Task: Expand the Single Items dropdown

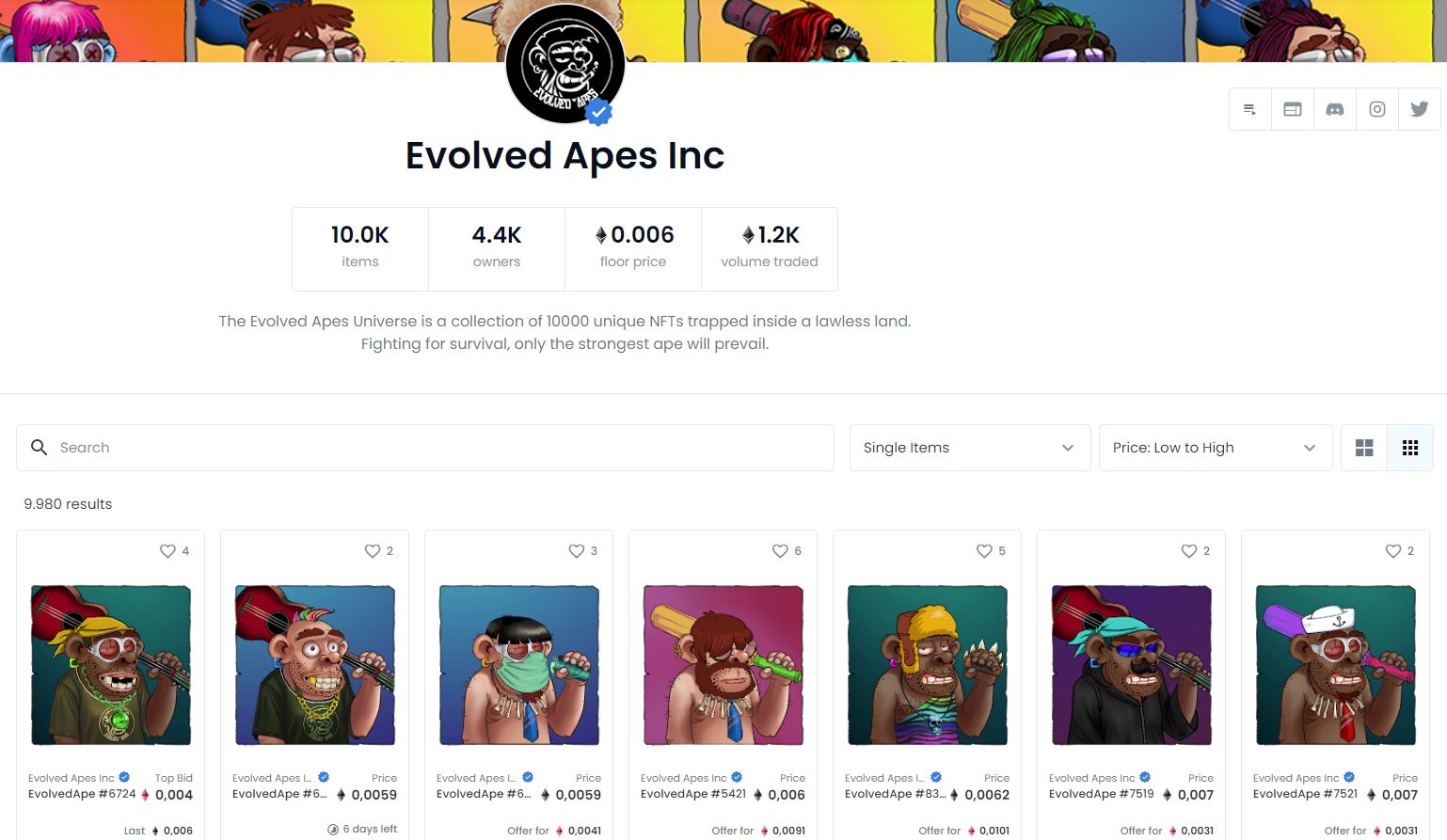Action: [x=969, y=448]
